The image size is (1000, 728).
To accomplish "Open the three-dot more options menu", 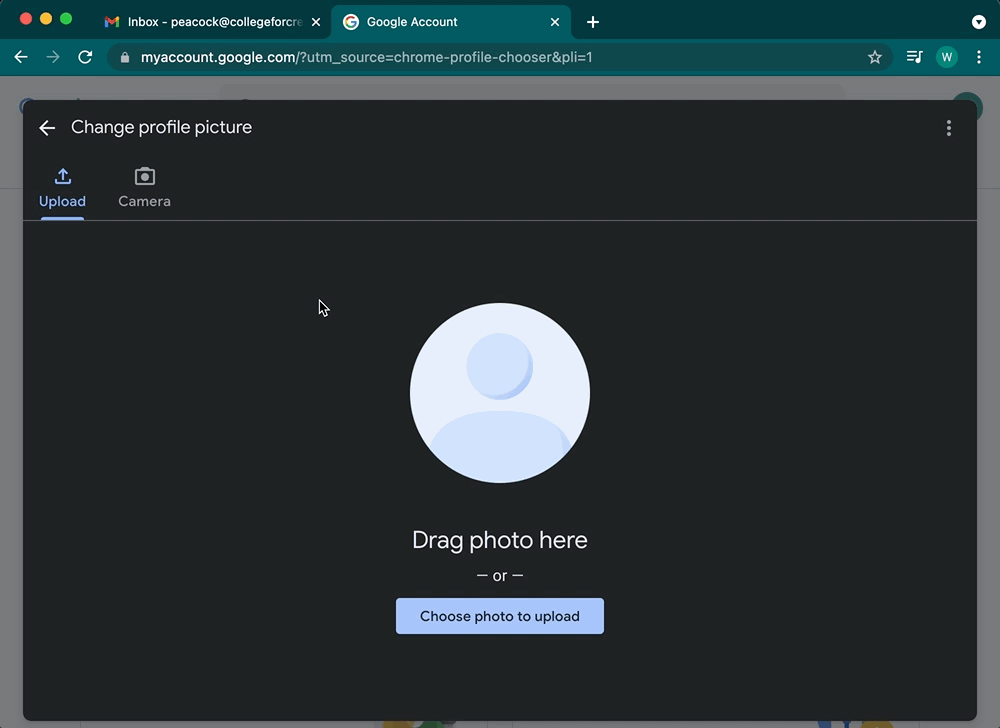I will tap(948, 128).
